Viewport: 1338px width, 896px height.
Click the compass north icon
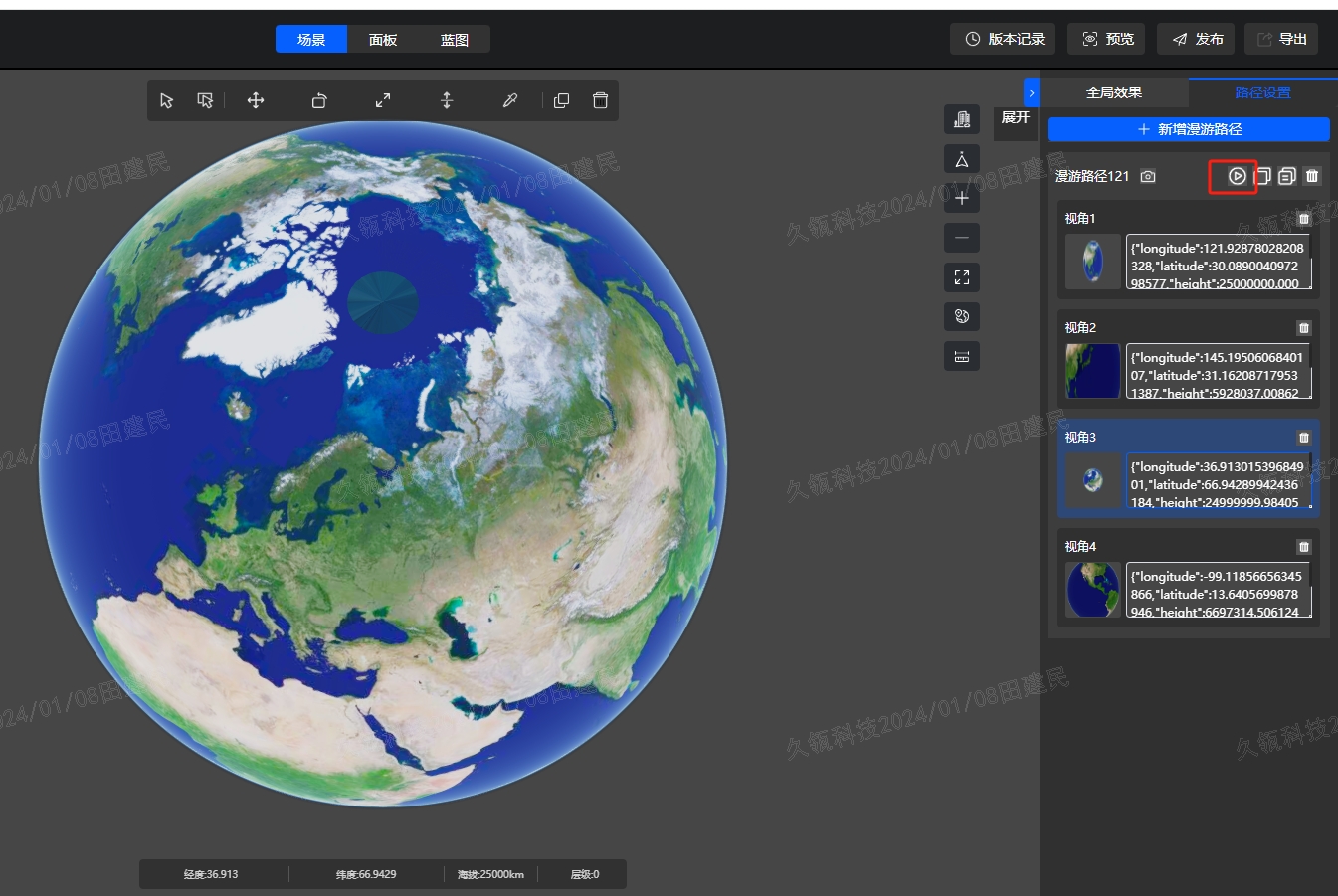(x=962, y=159)
